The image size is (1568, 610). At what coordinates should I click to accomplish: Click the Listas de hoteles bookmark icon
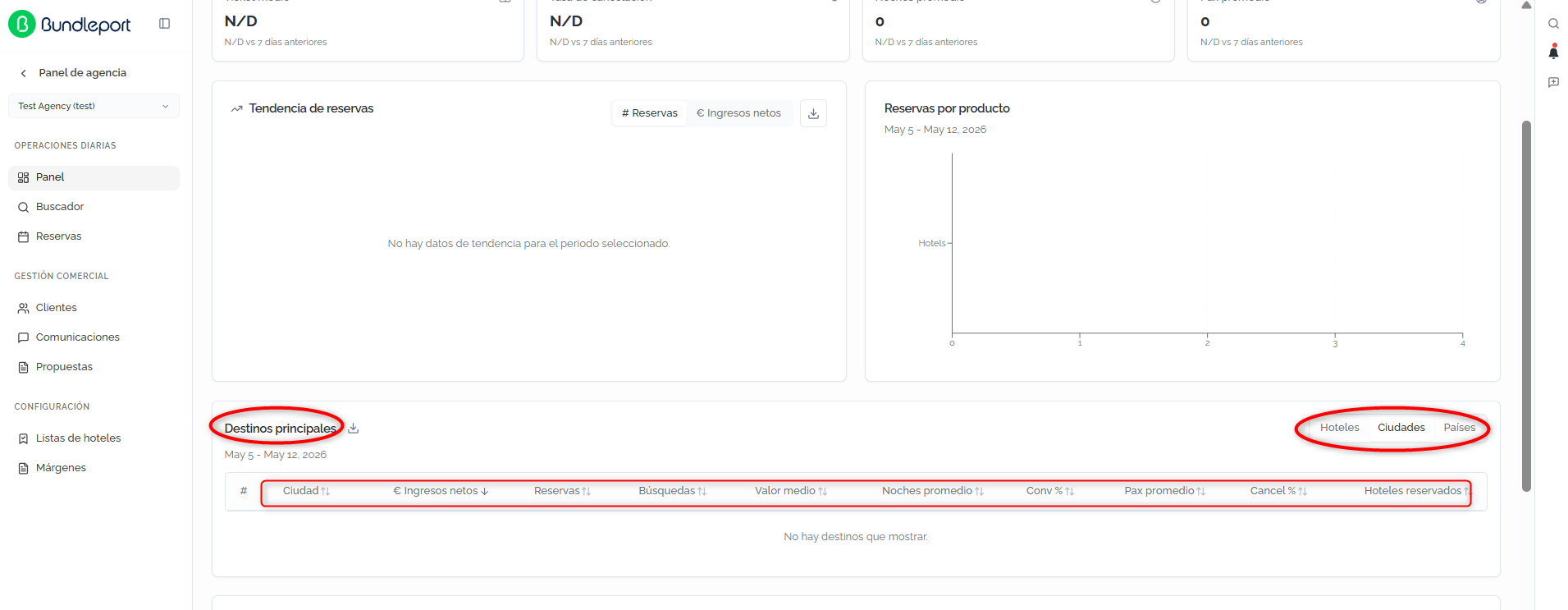click(23, 438)
